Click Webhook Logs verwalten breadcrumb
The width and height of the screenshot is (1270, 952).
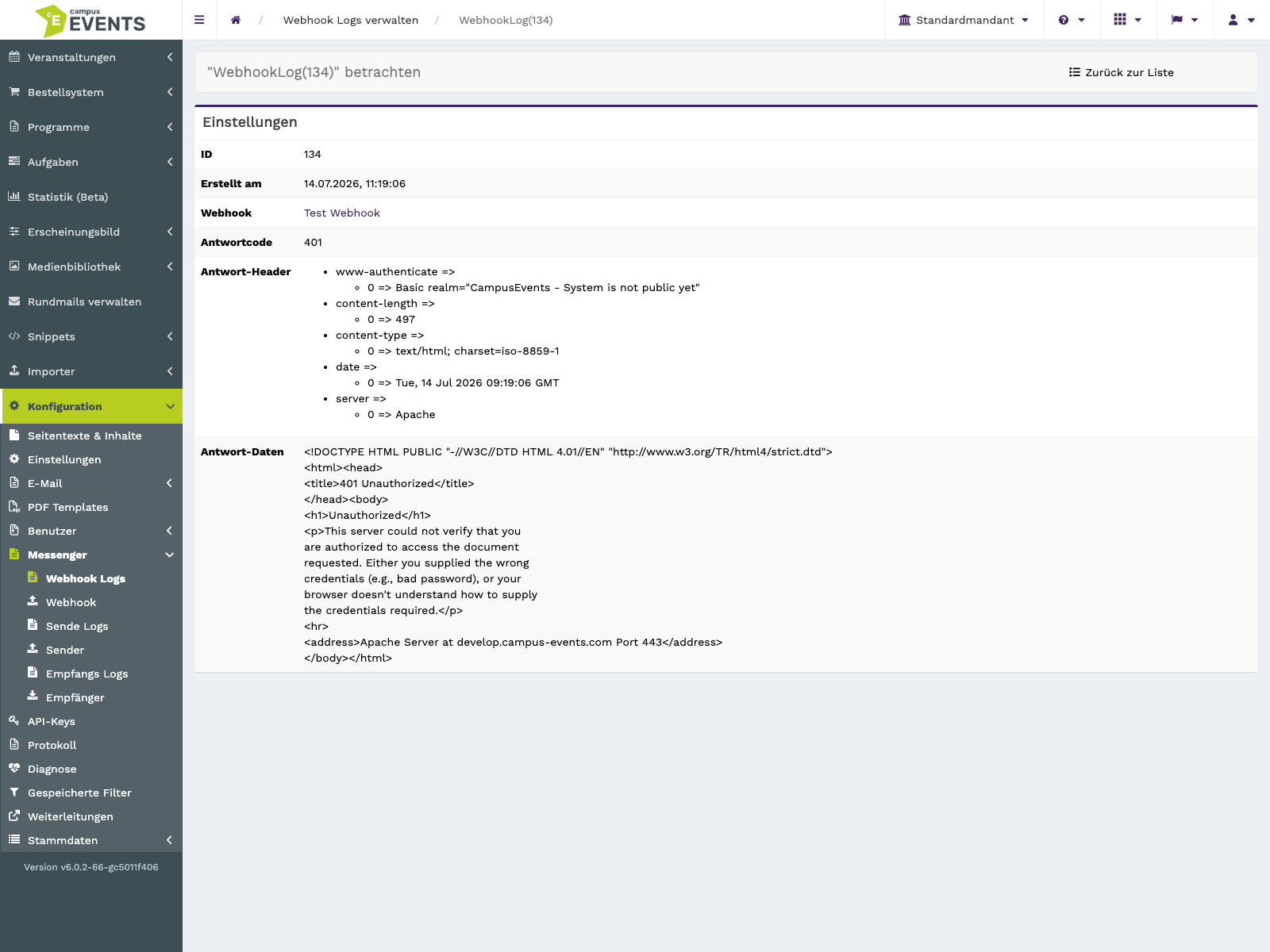351,20
